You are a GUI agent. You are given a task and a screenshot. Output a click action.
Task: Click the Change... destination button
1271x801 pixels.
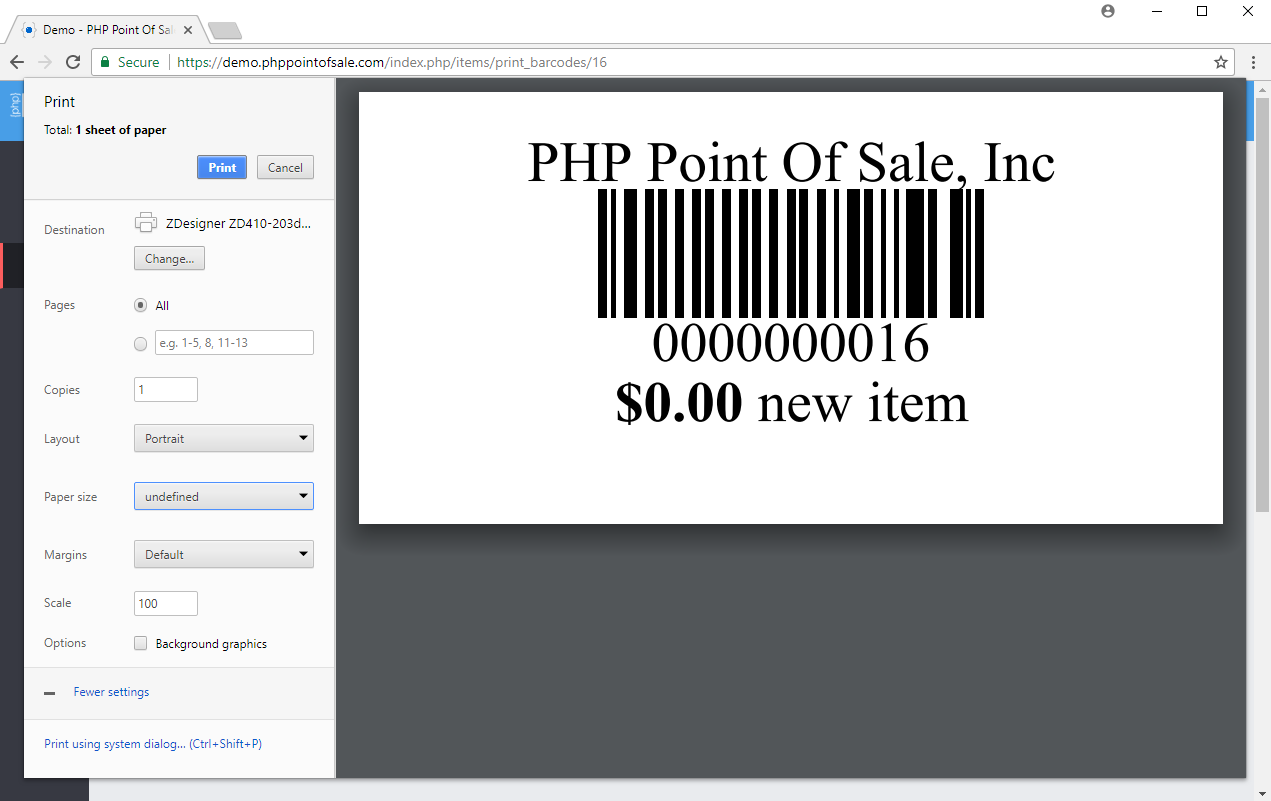point(169,259)
